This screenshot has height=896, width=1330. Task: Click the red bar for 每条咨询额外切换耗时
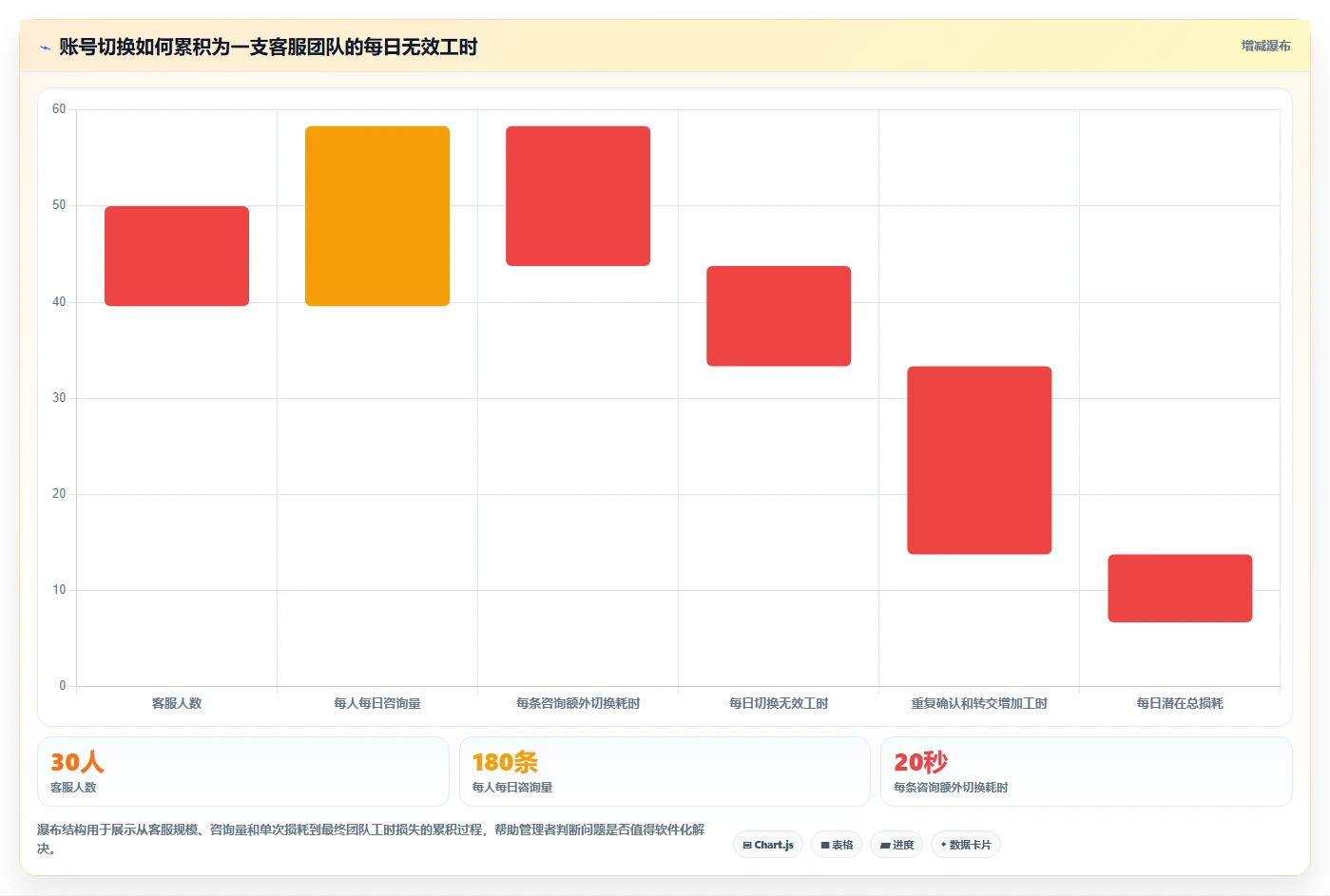point(578,196)
